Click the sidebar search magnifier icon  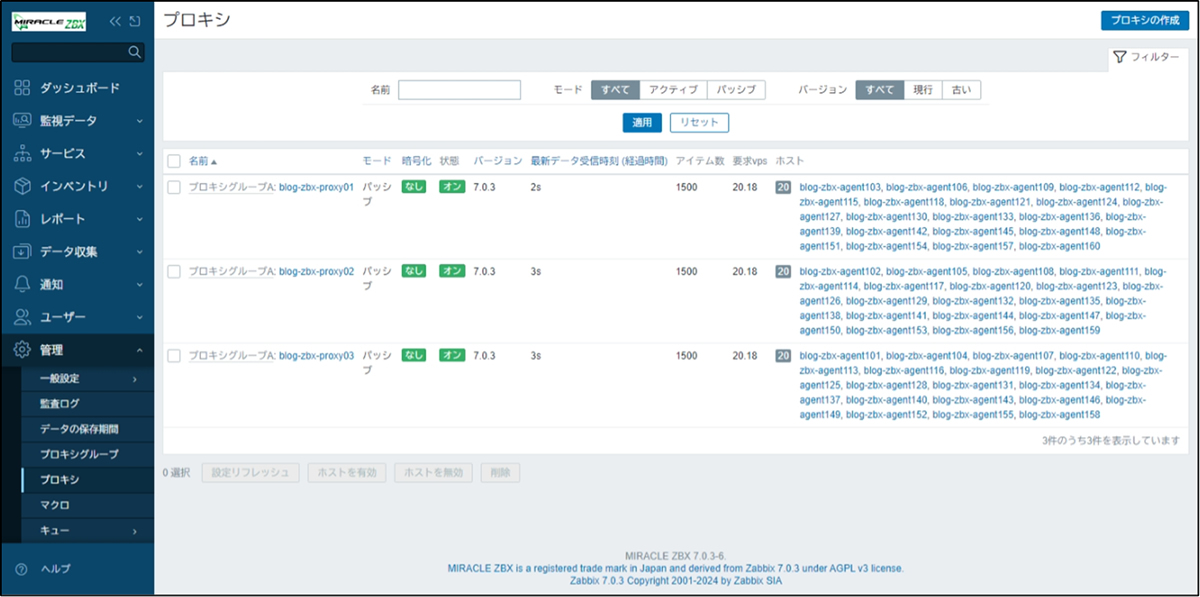(135, 52)
